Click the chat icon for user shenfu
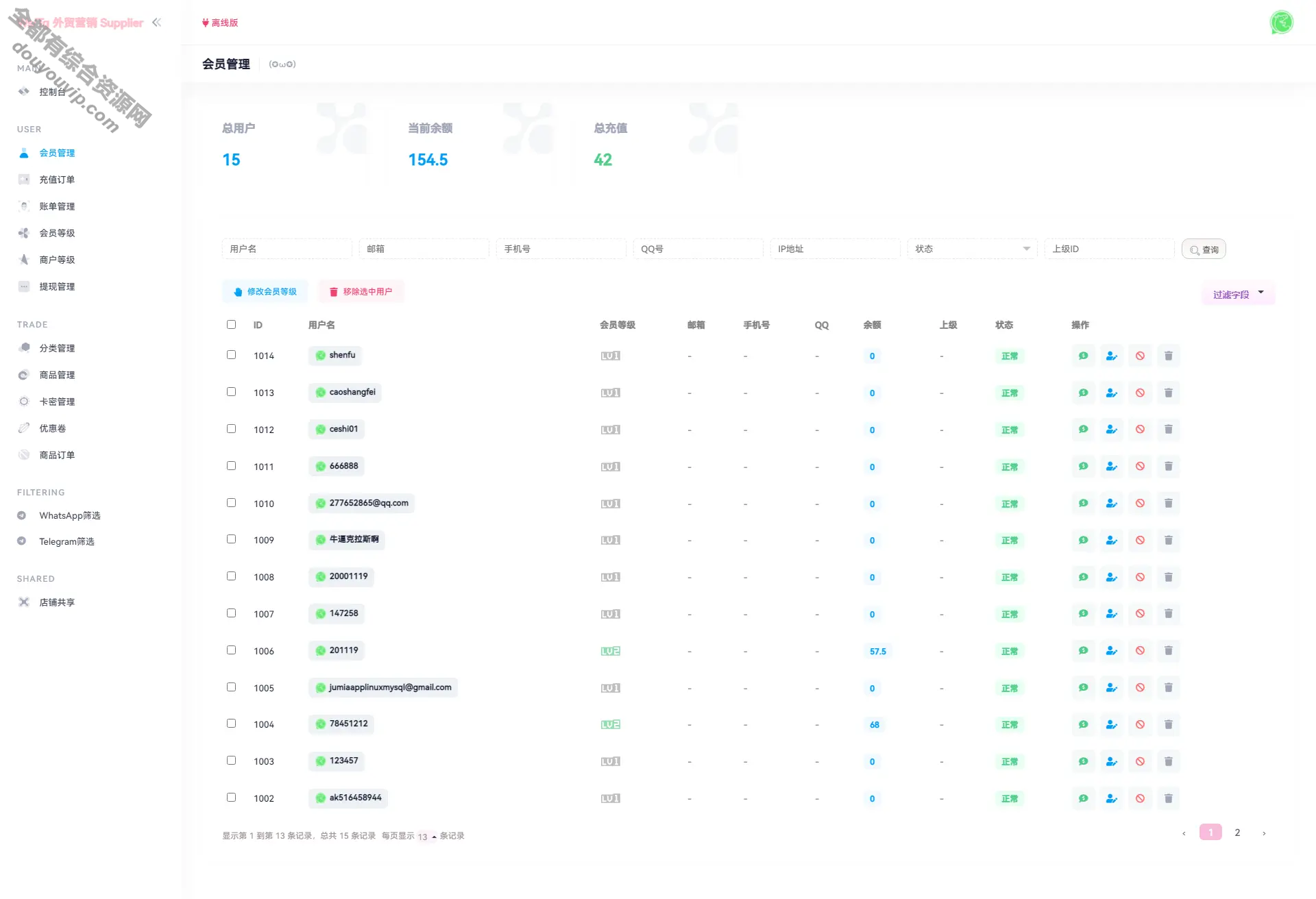Screen dimensions: 1316x899 pyautogui.click(x=1083, y=356)
